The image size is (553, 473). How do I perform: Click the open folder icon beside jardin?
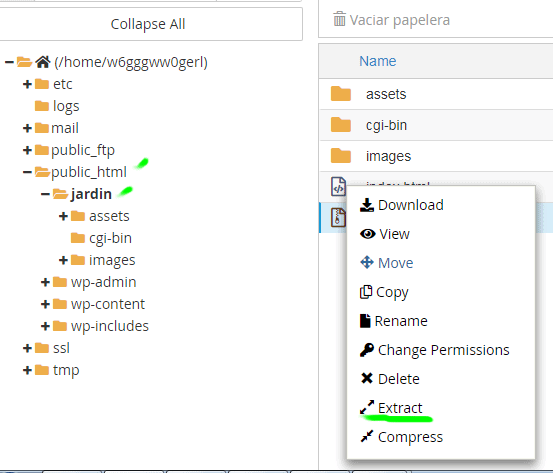[61, 194]
